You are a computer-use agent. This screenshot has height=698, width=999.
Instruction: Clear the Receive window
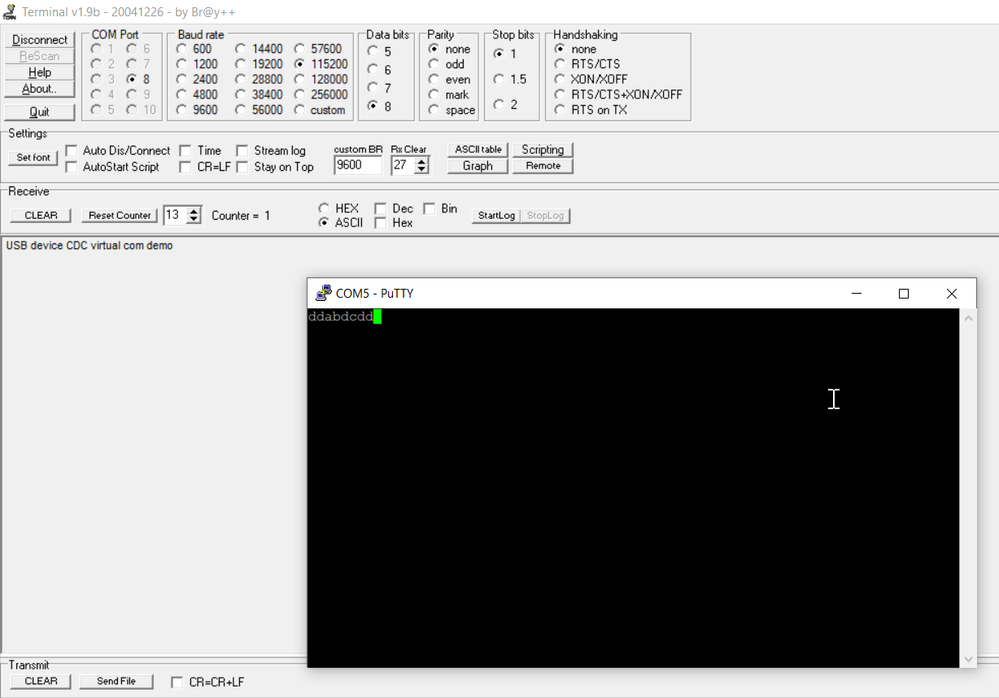39,215
